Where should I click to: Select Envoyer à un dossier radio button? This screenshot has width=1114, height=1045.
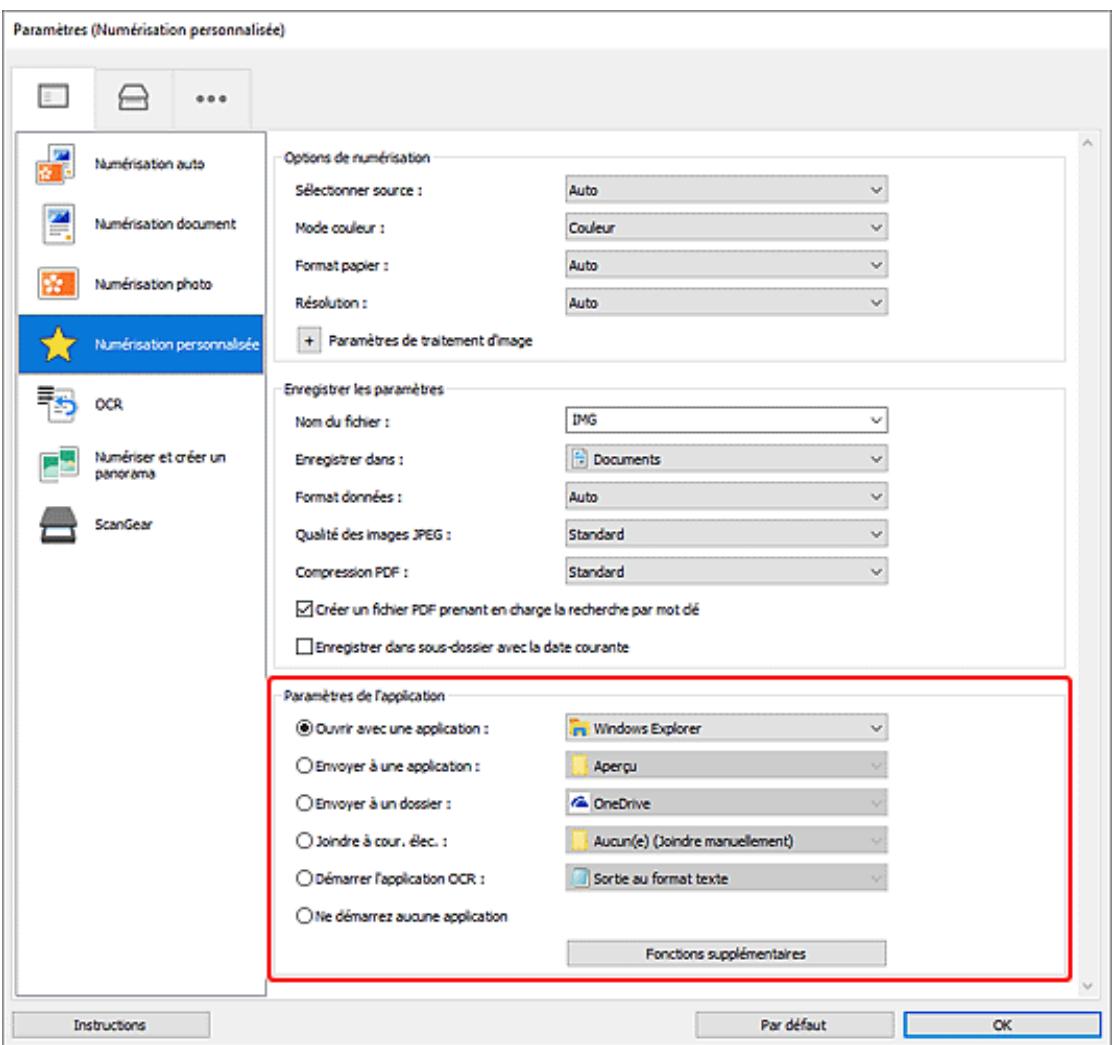[x=304, y=803]
